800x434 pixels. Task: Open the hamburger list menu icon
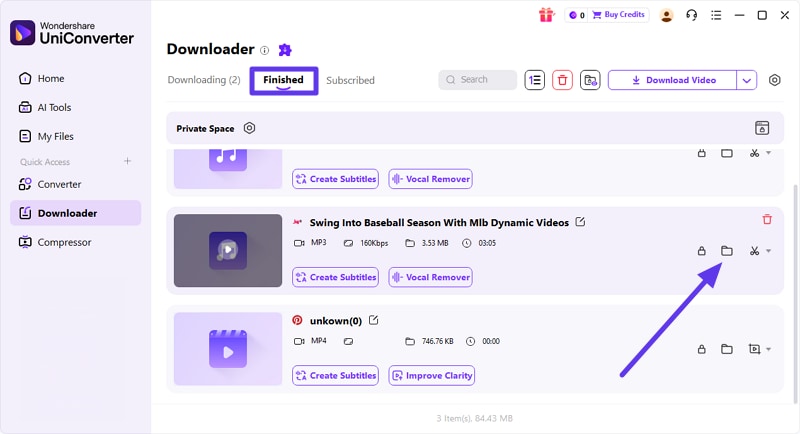coord(716,15)
